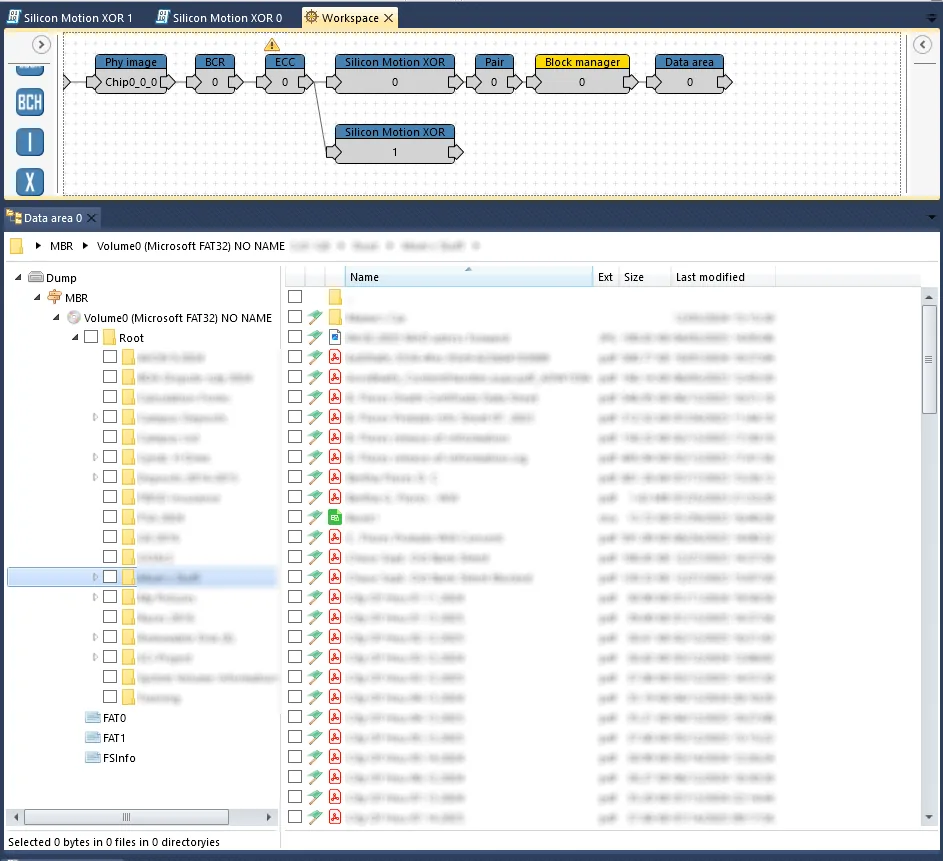The width and height of the screenshot is (943, 861).
Task: Click the folder icon in the breadcrumb bar
Action: point(16,246)
